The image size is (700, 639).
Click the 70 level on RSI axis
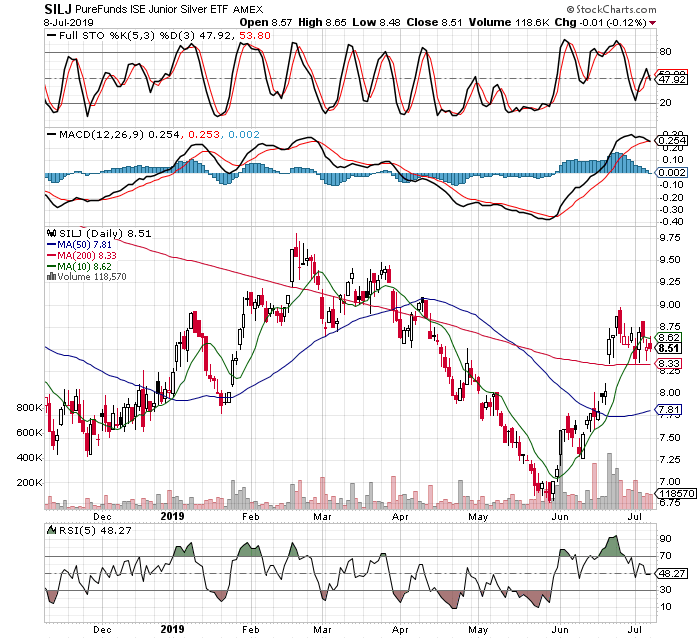coord(665,556)
